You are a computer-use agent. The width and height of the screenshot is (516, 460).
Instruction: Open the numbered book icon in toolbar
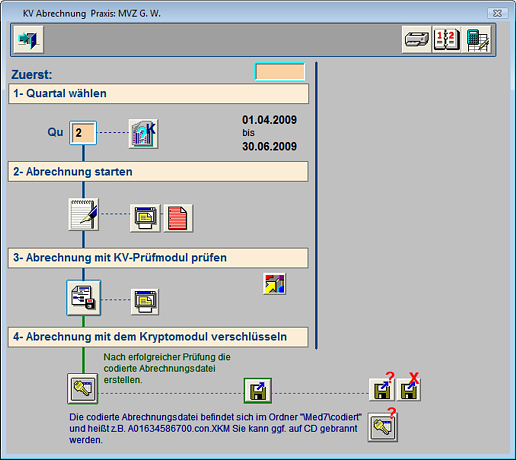pos(446,40)
